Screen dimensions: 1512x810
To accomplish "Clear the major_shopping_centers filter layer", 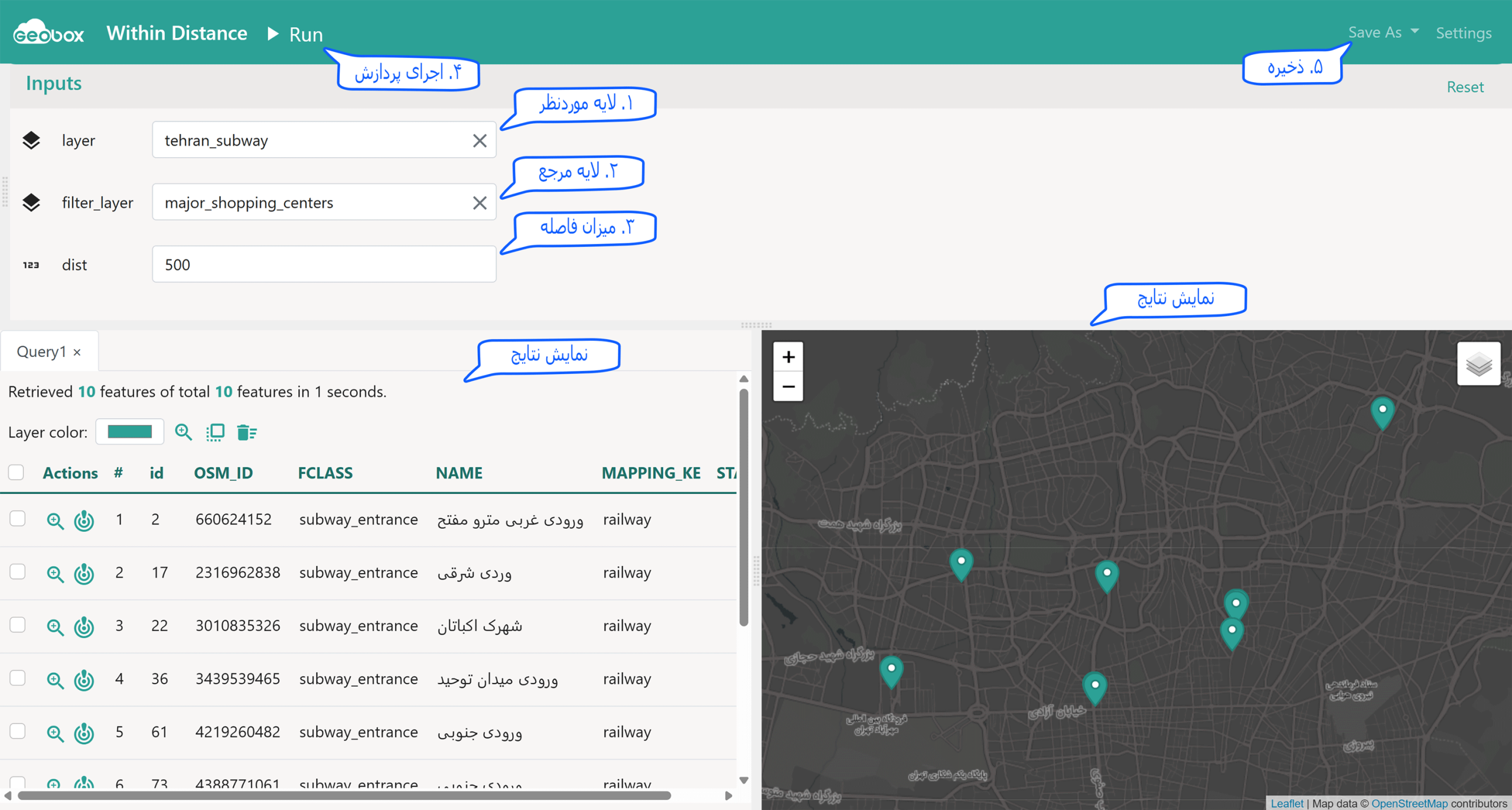I will pos(480,203).
